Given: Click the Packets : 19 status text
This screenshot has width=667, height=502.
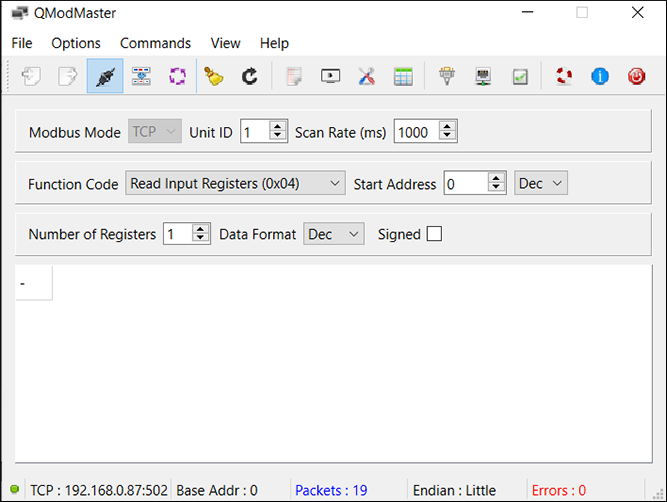Looking at the screenshot, I should [x=331, y=491].
